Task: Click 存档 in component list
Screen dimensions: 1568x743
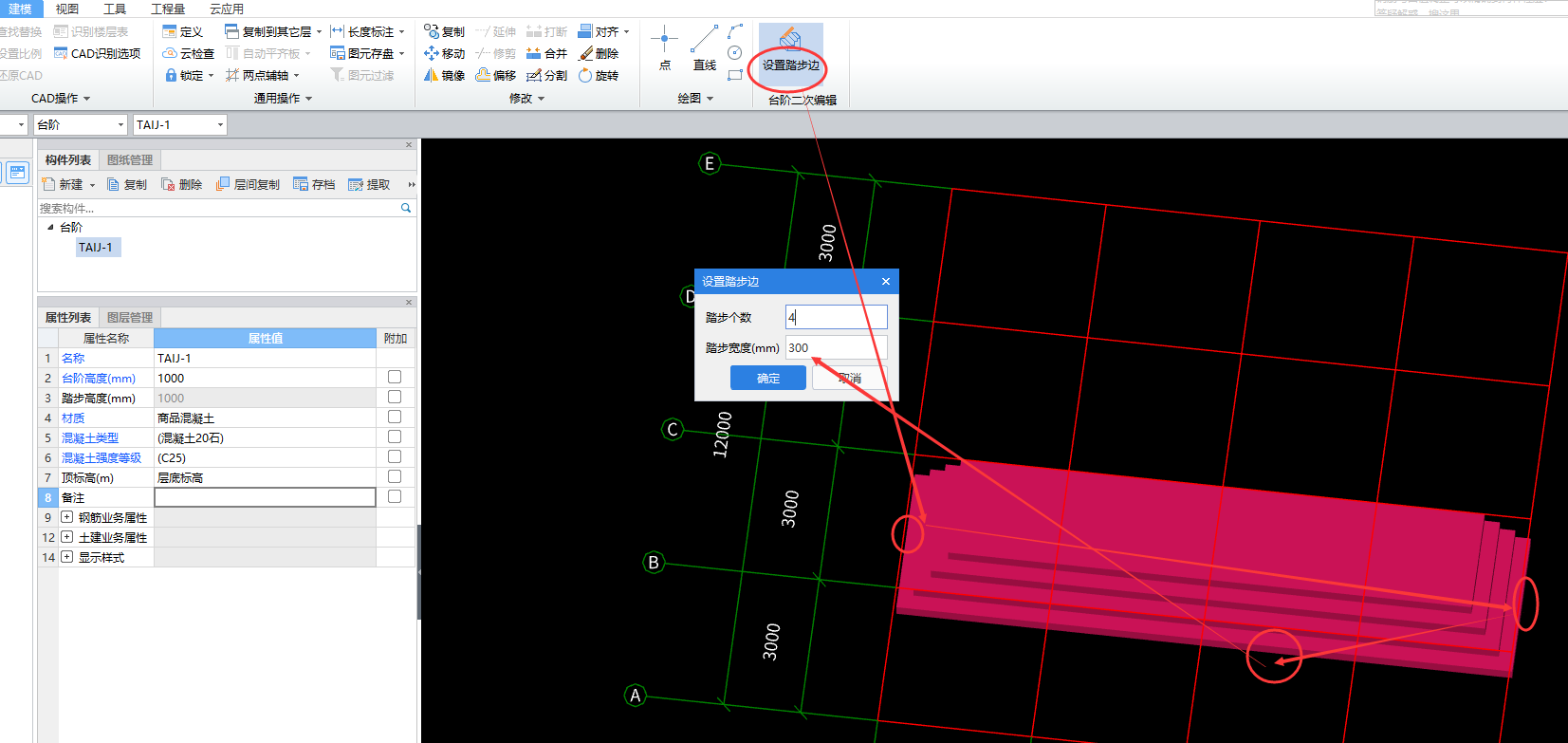Action: (314, 184)
